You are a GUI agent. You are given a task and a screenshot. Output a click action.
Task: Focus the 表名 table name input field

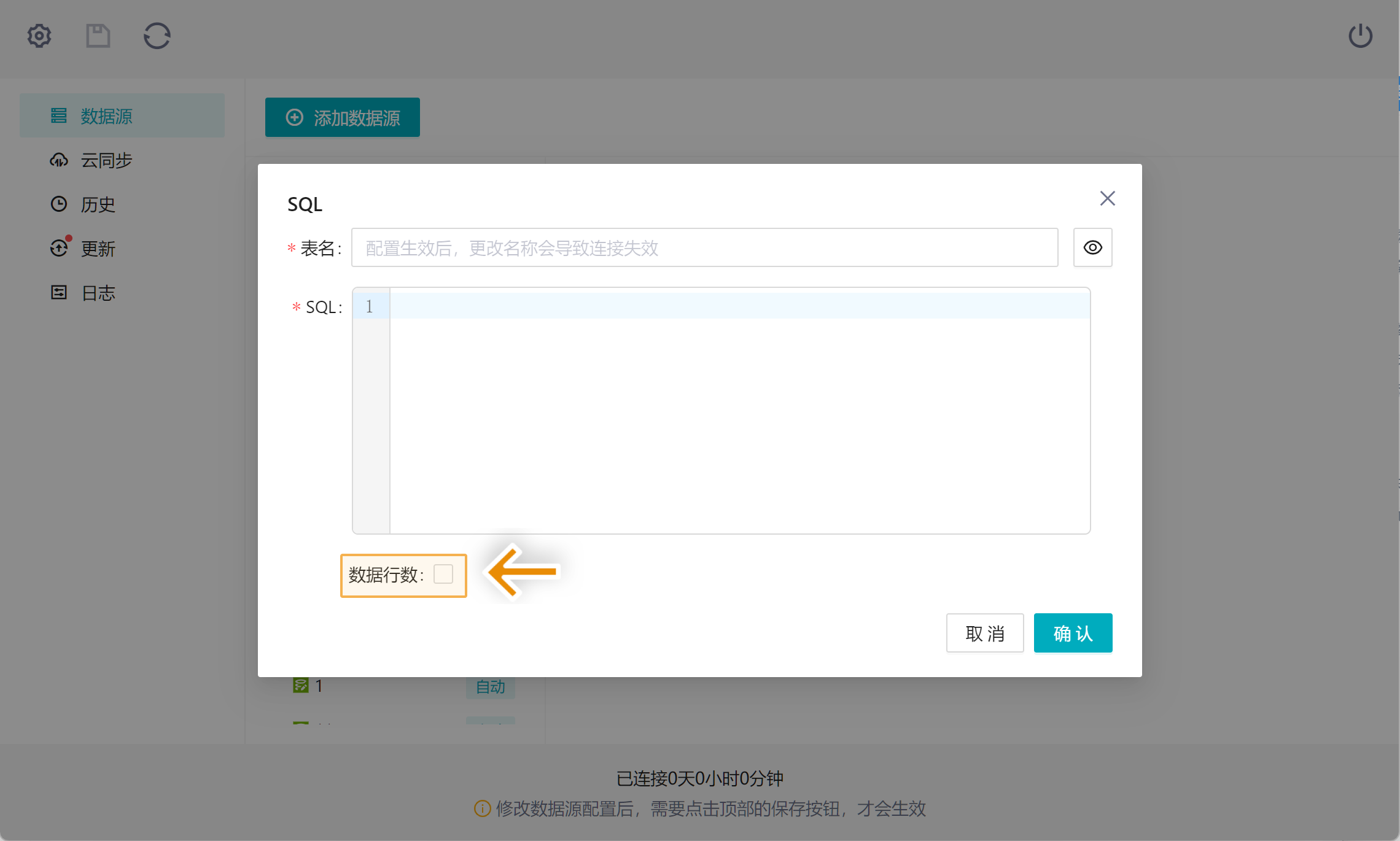pyautogui.click(x=704, y=247)
